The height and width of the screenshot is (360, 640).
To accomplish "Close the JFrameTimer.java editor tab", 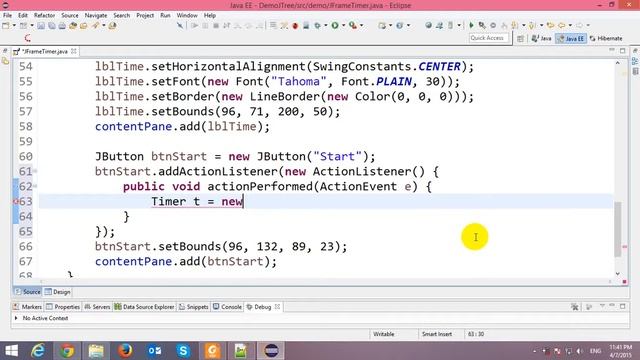I will [x=74, y=51].
